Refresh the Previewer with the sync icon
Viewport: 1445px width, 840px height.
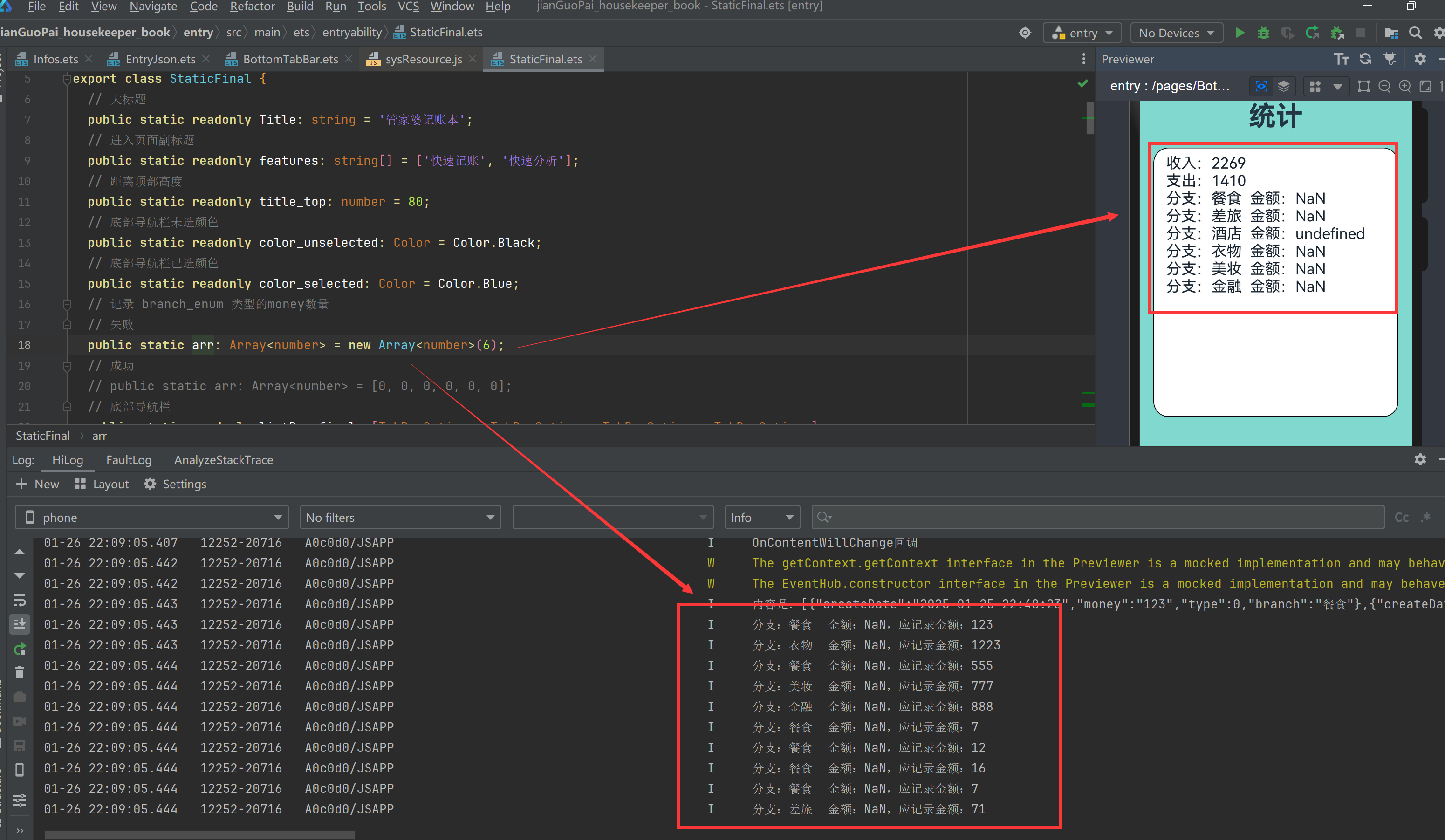[x=1365, y=59]
